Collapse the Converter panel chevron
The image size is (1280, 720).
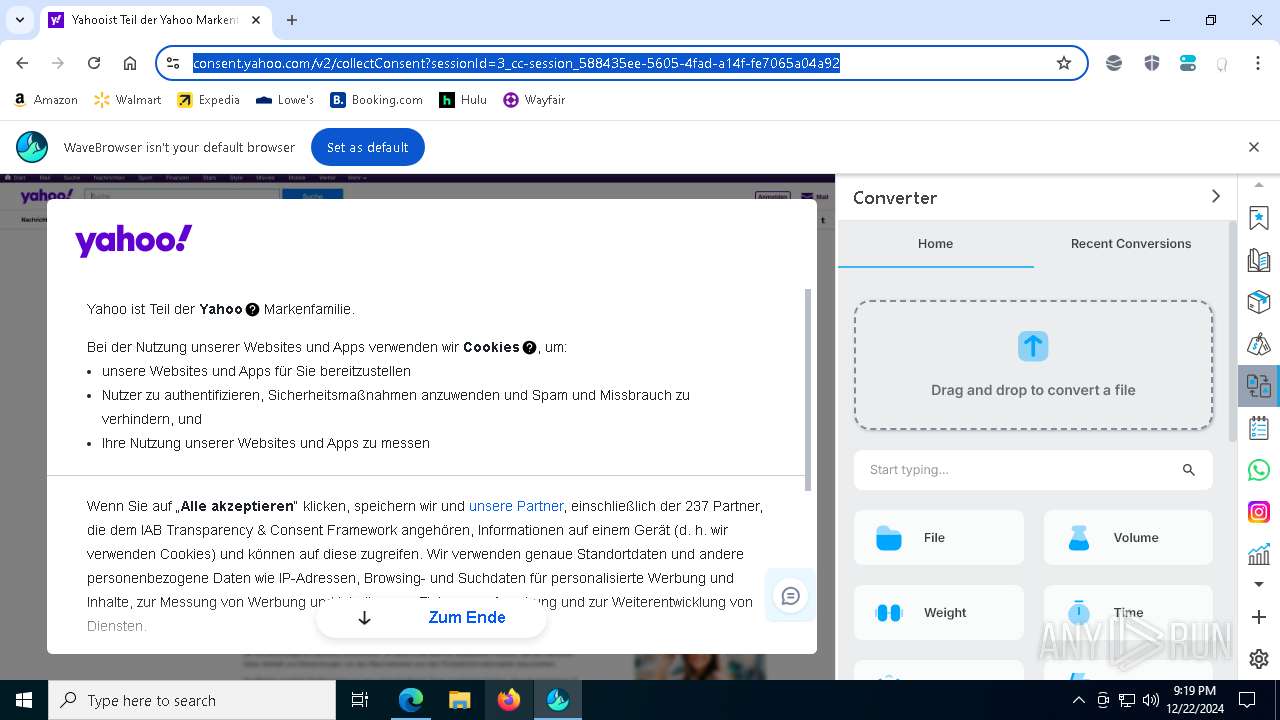click(1215, 197)
